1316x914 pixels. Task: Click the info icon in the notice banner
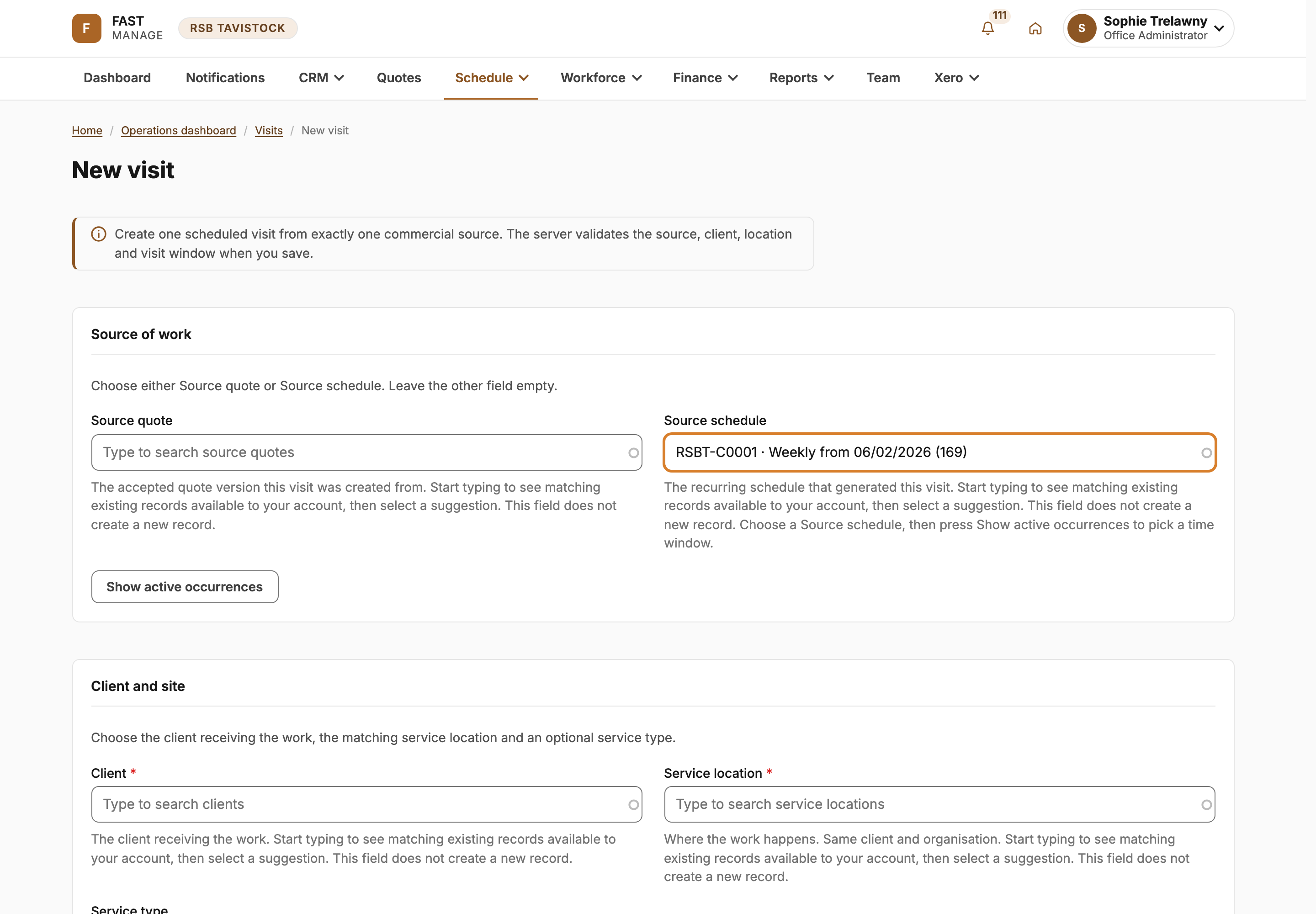pyautogui.click(x=99, y=234)
